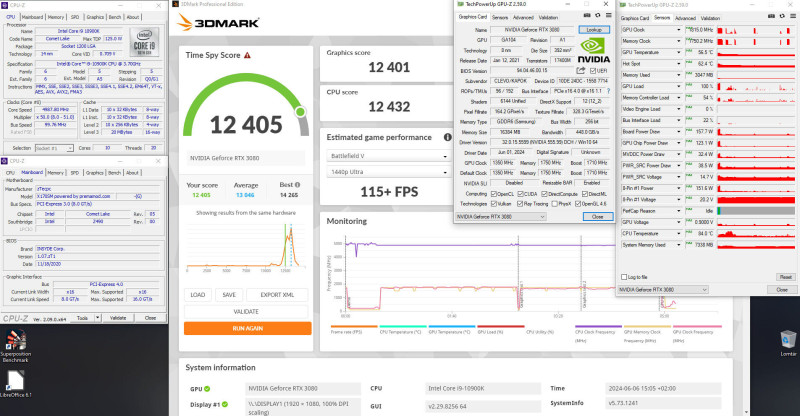This screenshot has width=800, height=416.
Task: Open the Battlefield V game dropdown
Action: 388,156
